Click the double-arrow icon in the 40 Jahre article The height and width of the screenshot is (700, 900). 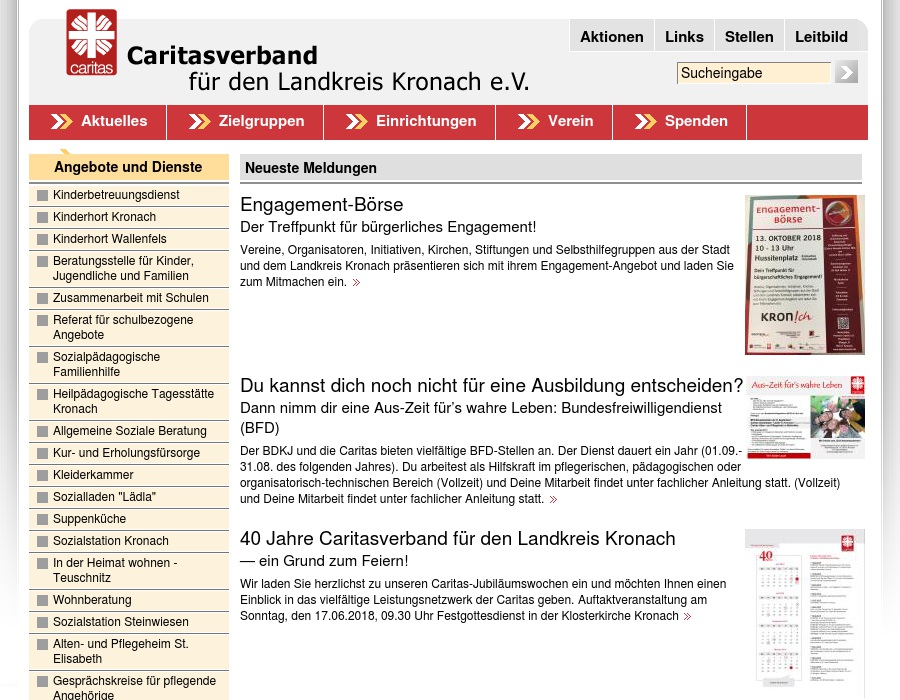point(687,616)
